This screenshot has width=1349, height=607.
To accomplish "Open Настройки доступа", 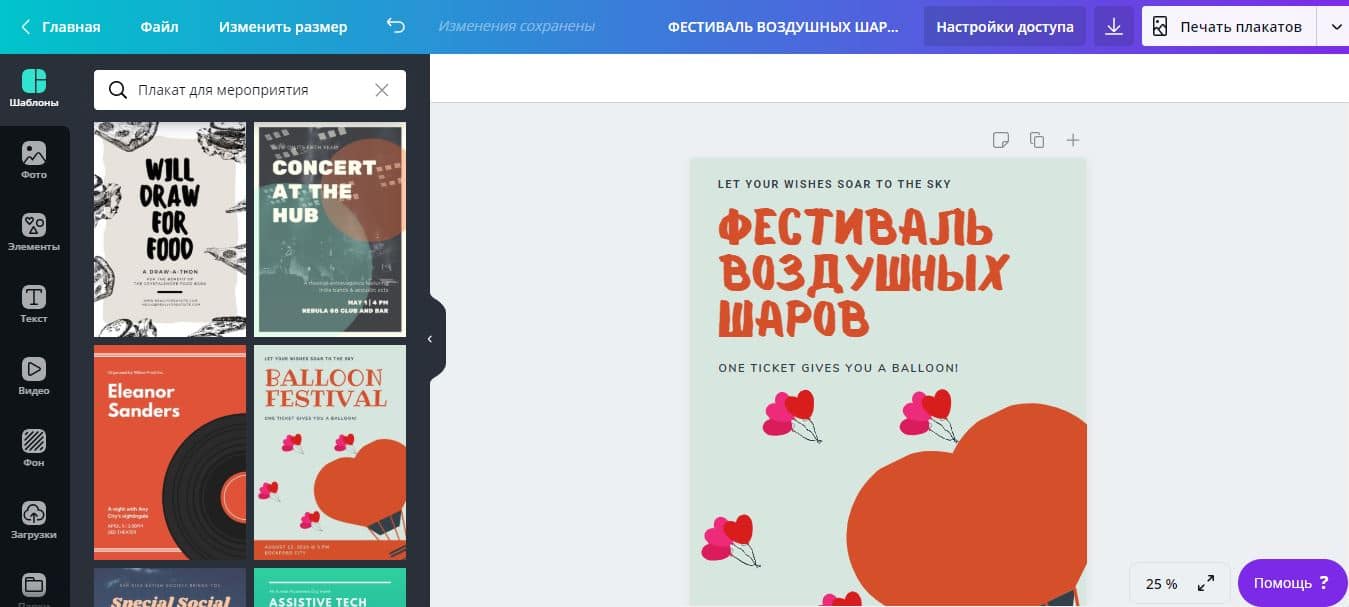I will pyautogui.click(x=1004, y=25).
